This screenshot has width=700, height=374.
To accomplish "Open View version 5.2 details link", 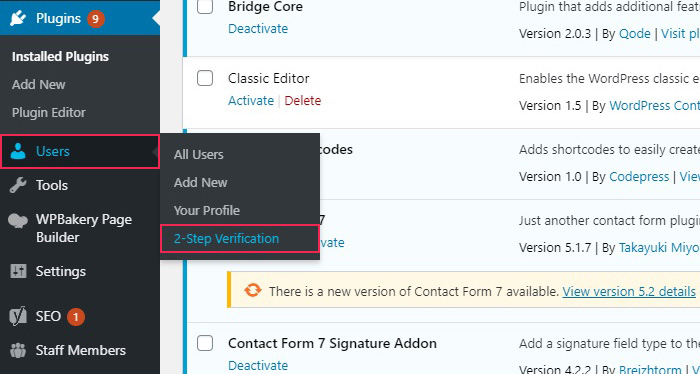I will click(x=629, y=291).
